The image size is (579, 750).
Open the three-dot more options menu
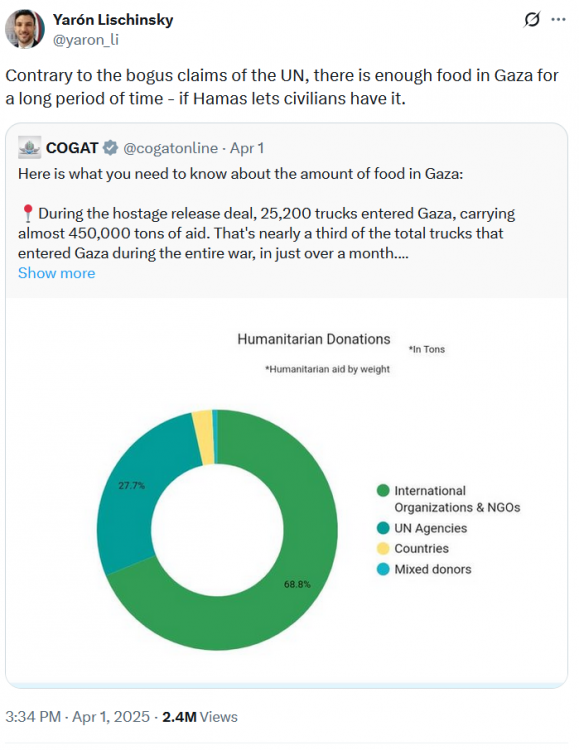558,20
